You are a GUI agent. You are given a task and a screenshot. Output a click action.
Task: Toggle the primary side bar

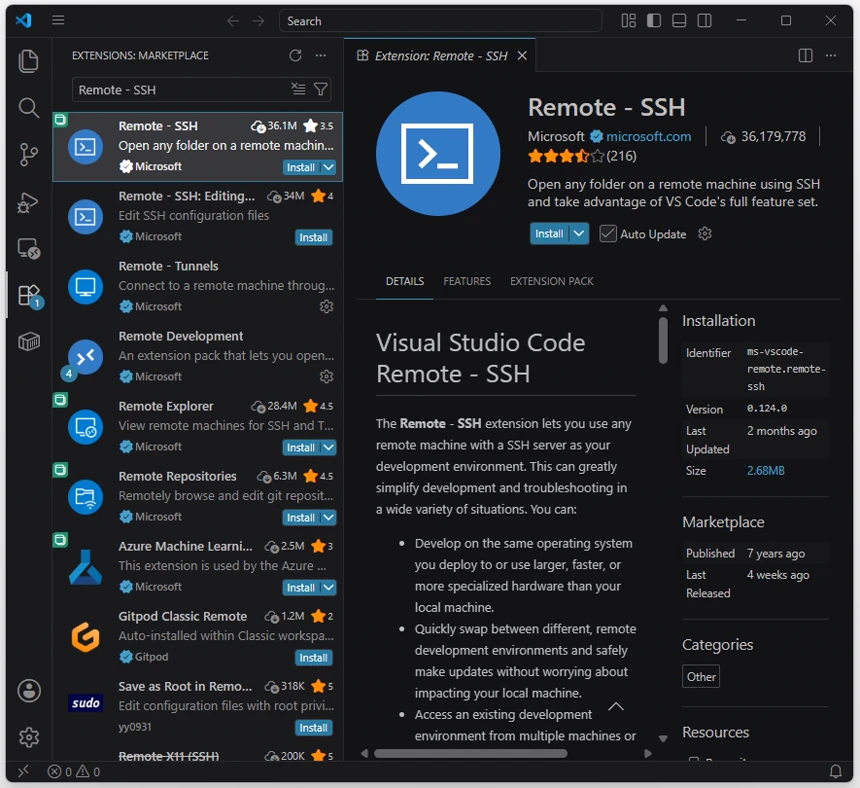654,21
